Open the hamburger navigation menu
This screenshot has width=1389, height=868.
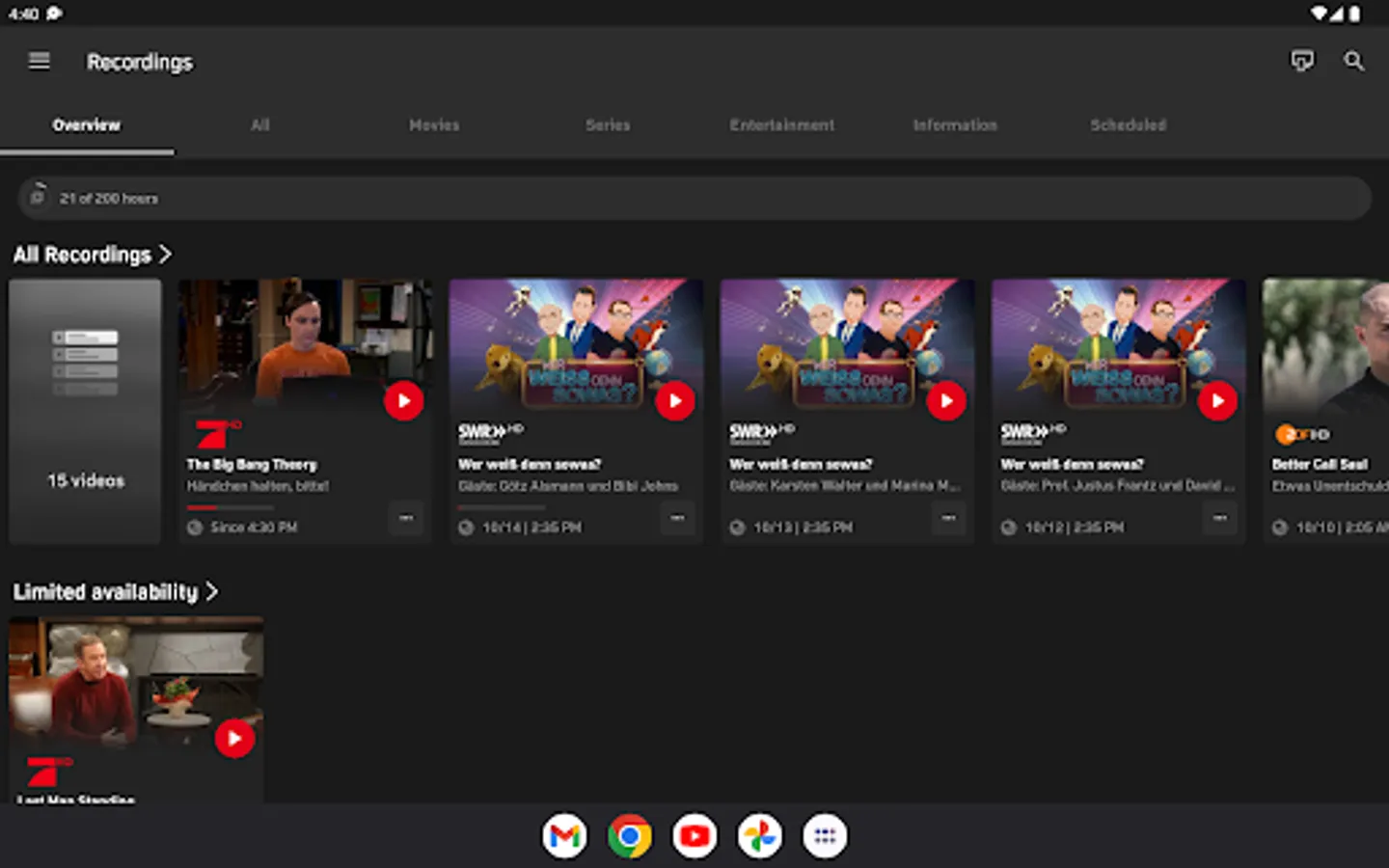[40, 62]
